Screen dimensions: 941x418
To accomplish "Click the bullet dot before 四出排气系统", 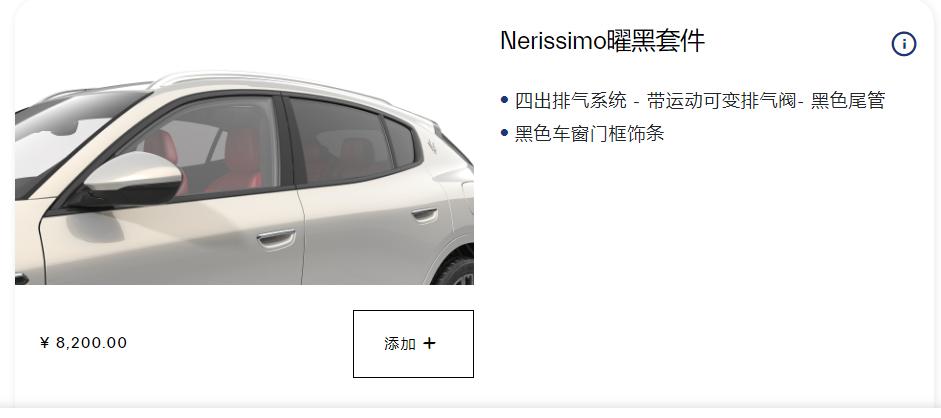I will coord(504,100).
